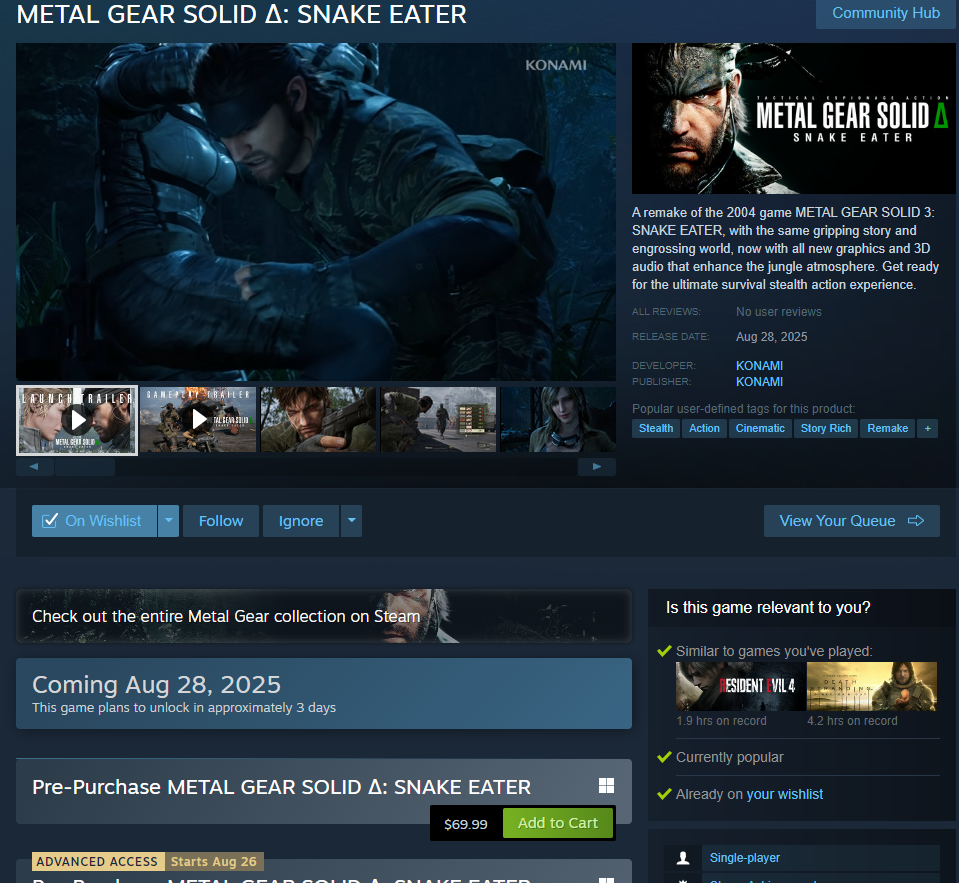Open the Community Hub
The image size is (959, 883).
886,13
